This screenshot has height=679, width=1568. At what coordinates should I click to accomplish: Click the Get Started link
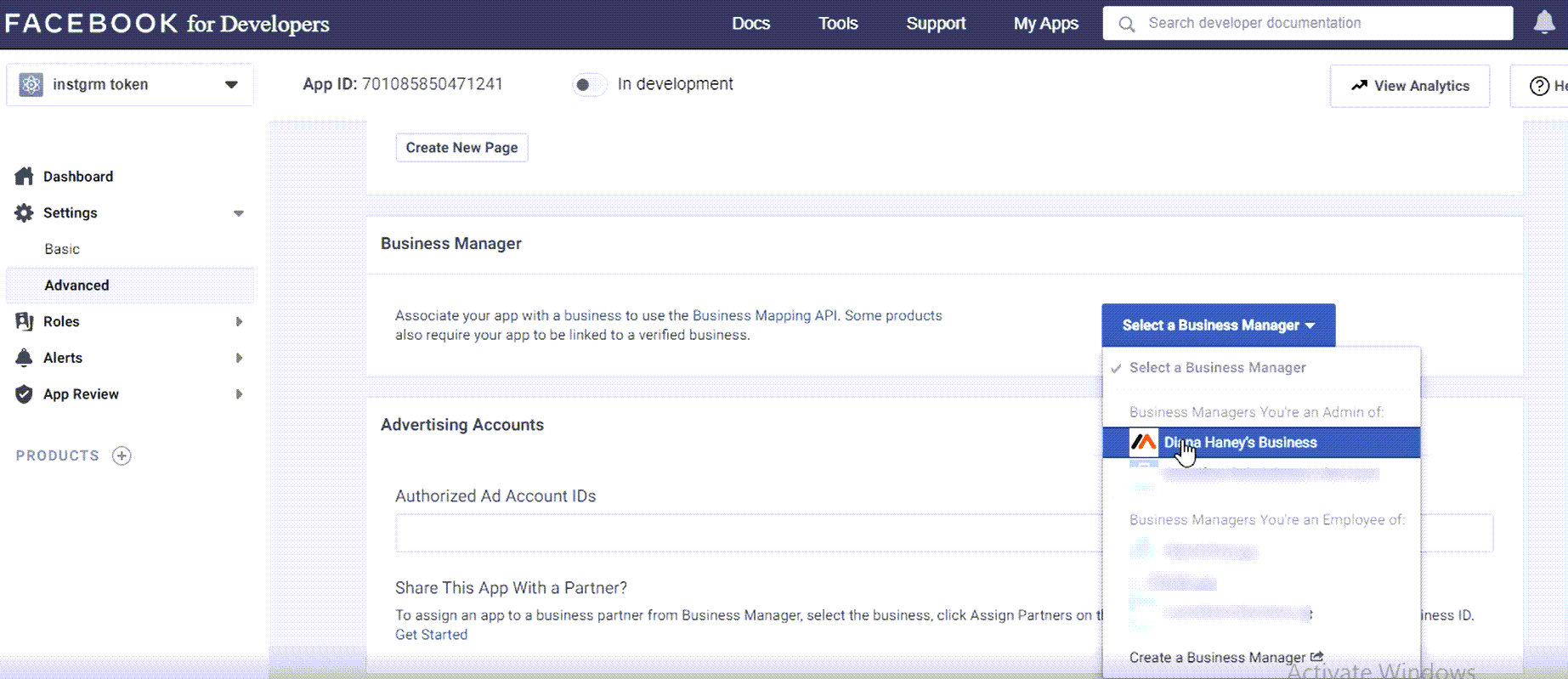[x=431, y=635]
